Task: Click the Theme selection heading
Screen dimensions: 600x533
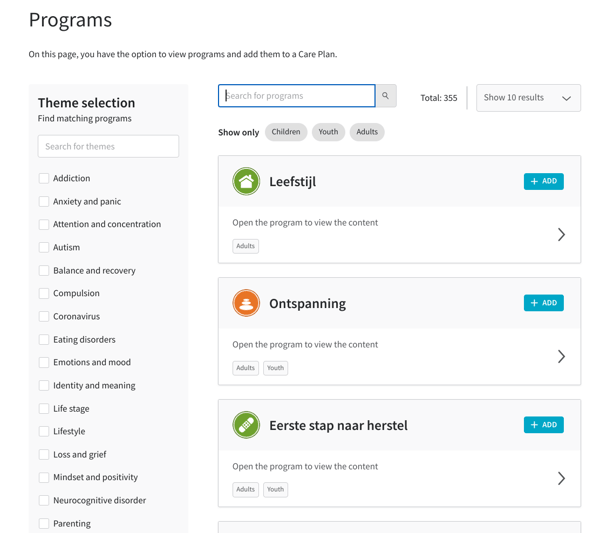Action: (x=86, y=103)
